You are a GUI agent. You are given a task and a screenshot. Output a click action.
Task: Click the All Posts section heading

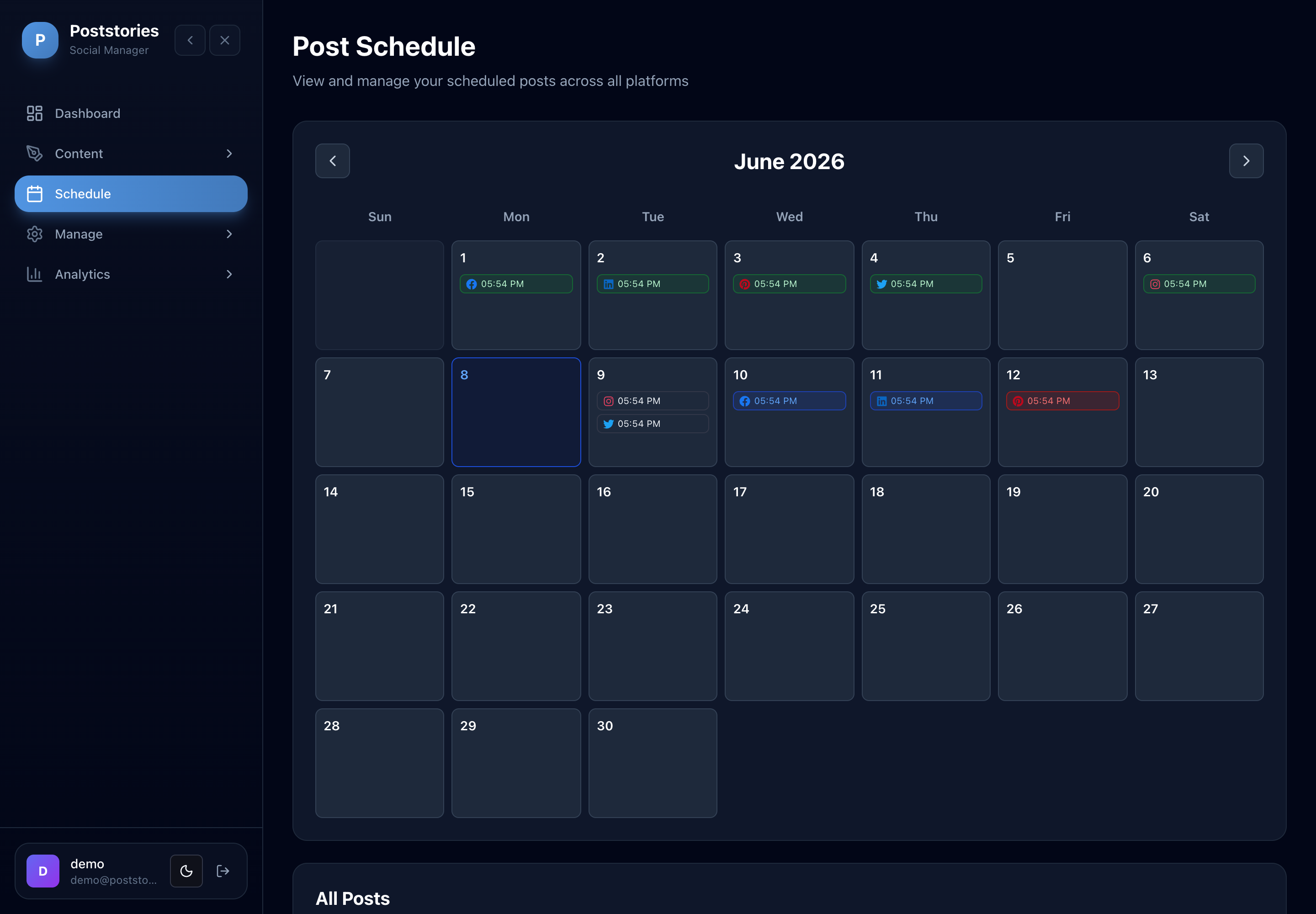tap(353, 898)
